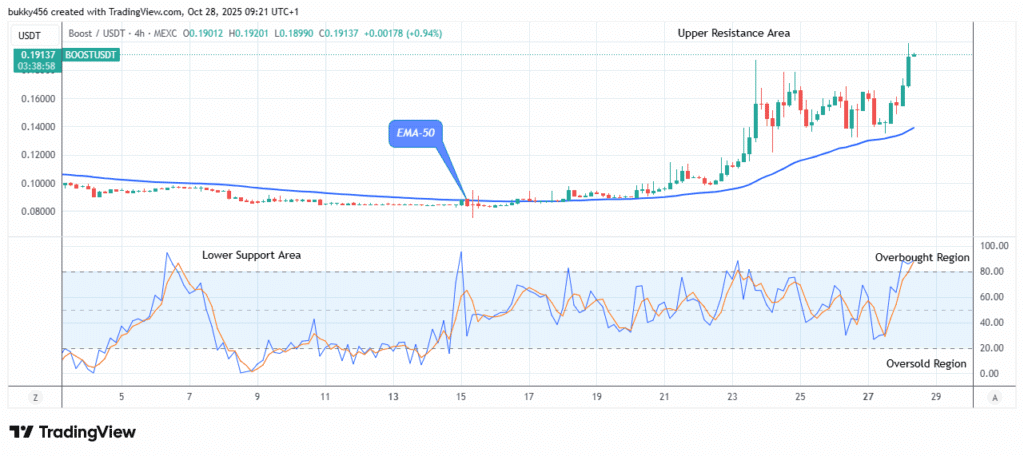Click the Lower Support Area text
This screenshot has height=456, width=1024.
point(251,255)
